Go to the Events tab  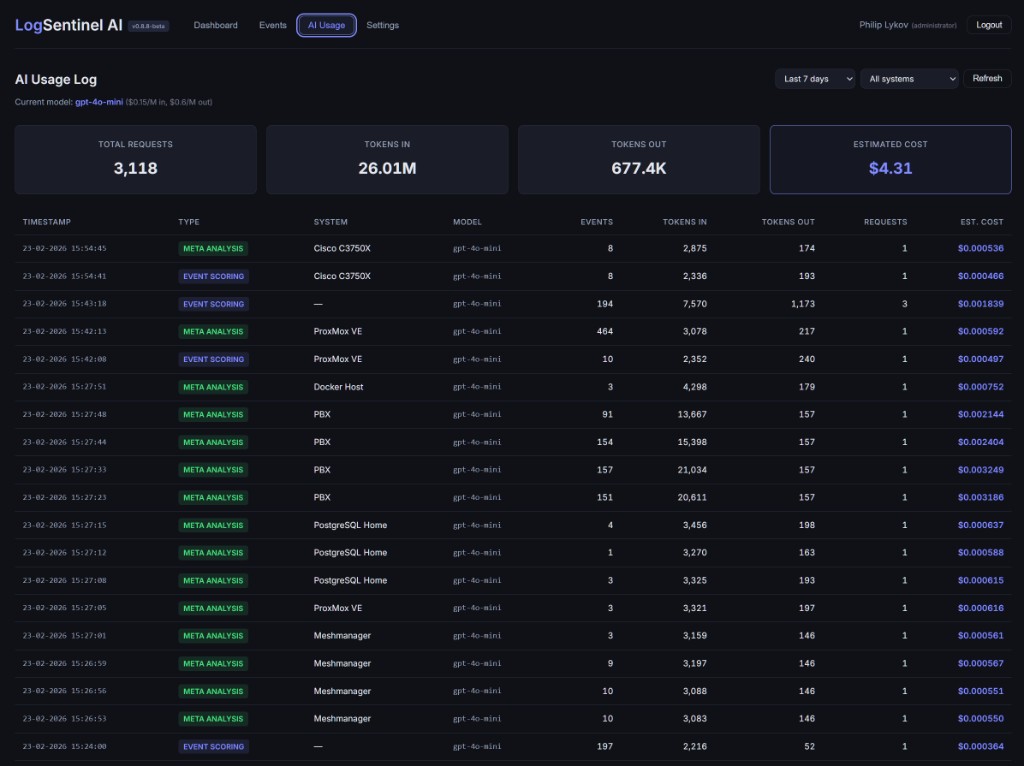click(x=272, y=25)
